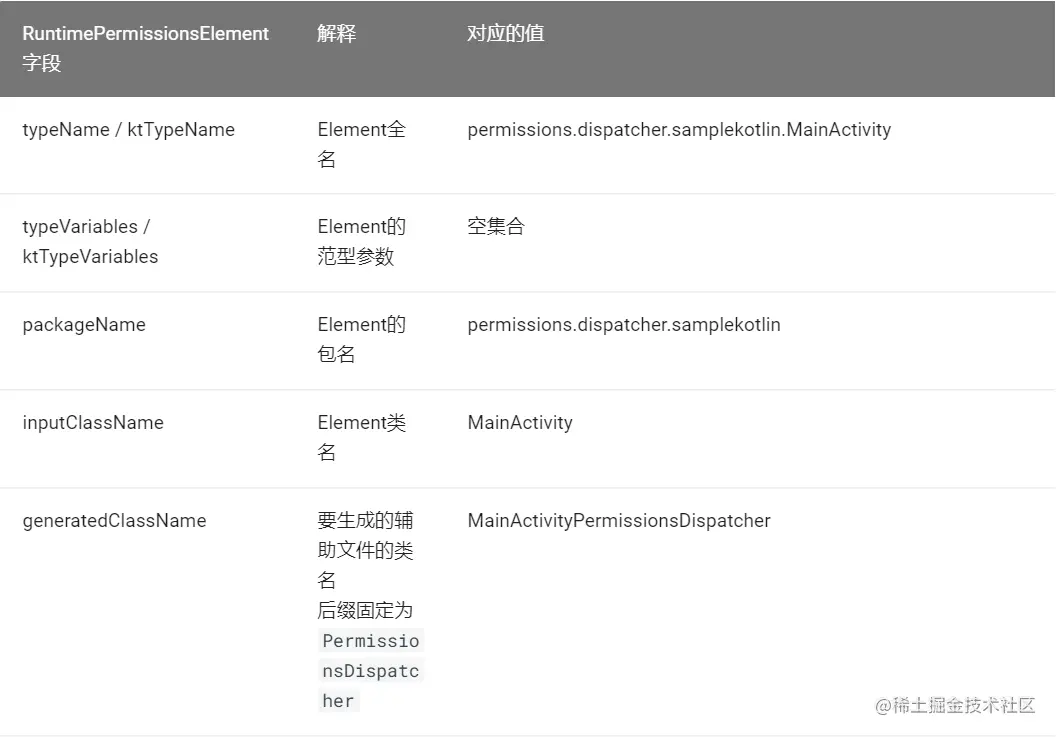Click the packageName field cell
This screenshot has height=737, width=1057.
pos(84,324)
